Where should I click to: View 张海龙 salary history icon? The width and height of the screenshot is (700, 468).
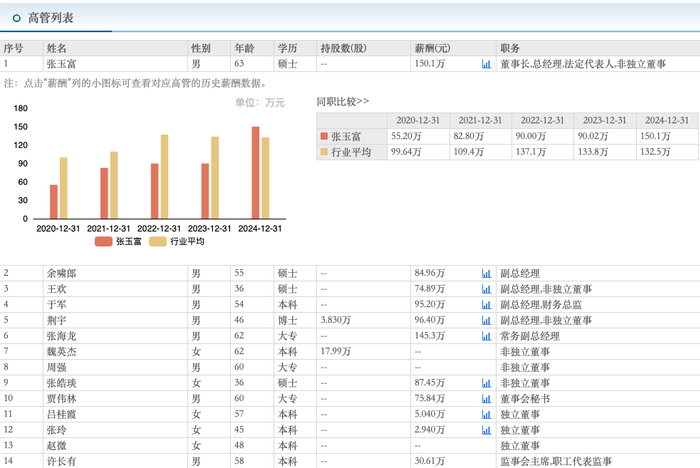click(486, 336)
